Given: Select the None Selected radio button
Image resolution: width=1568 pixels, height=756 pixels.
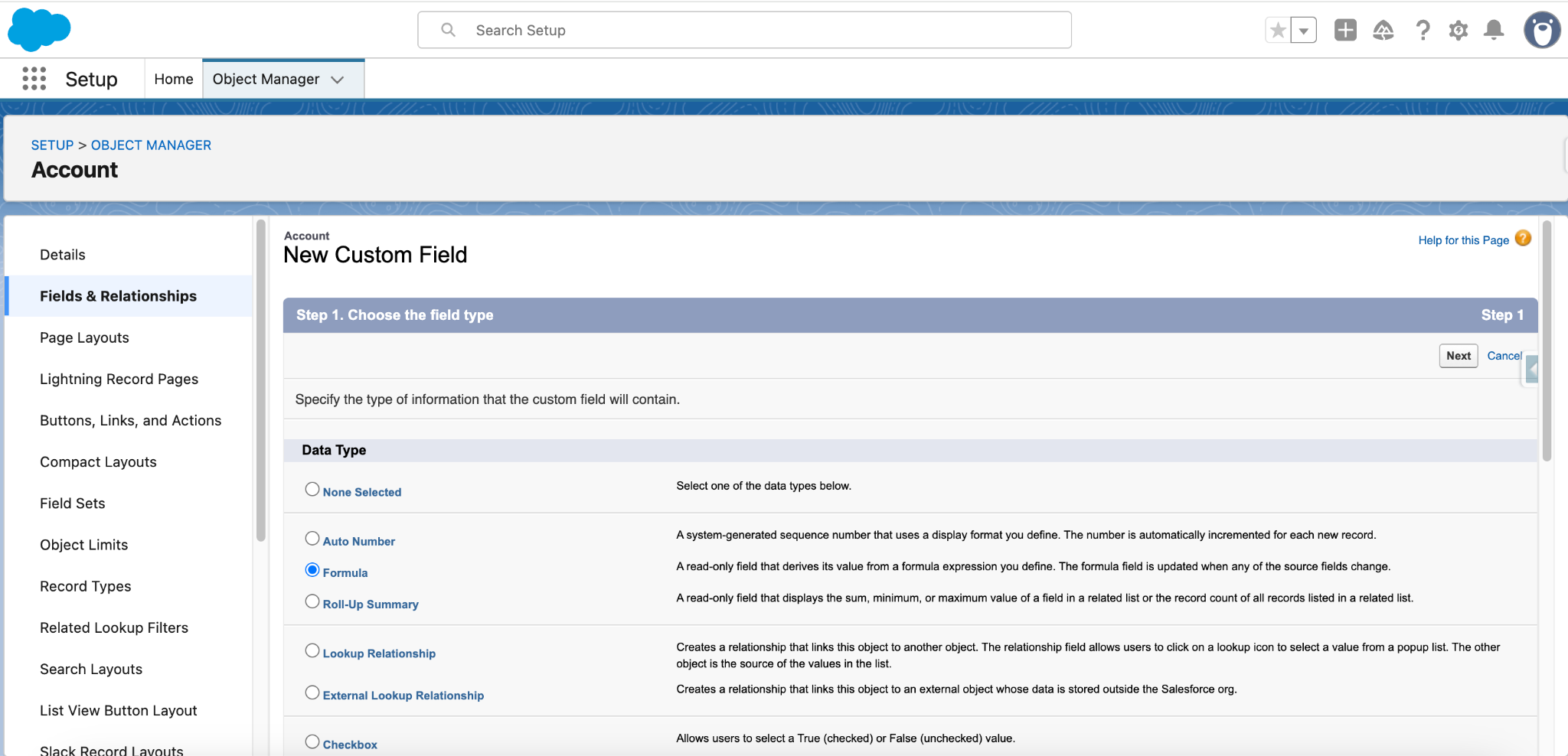Looking at the screenshot, I should tap(312, 489).
